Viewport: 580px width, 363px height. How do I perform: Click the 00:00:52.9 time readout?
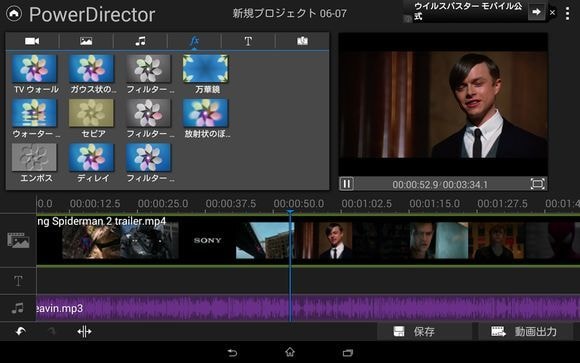click(415, 184)
